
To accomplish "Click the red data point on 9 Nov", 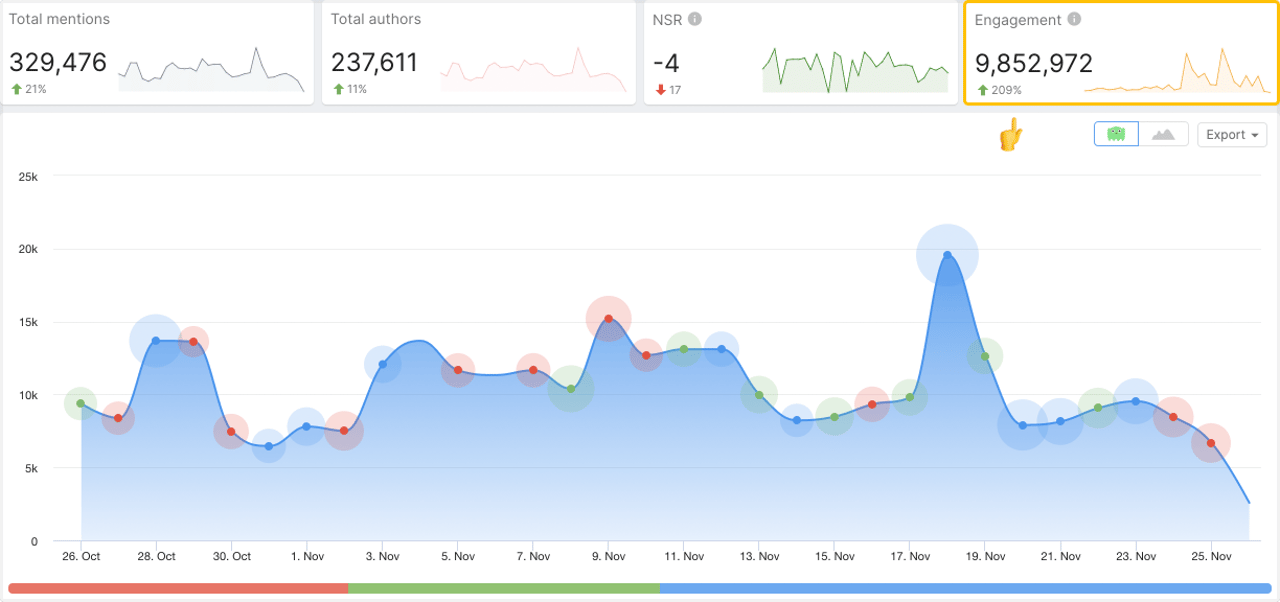I will click(608, 319).
